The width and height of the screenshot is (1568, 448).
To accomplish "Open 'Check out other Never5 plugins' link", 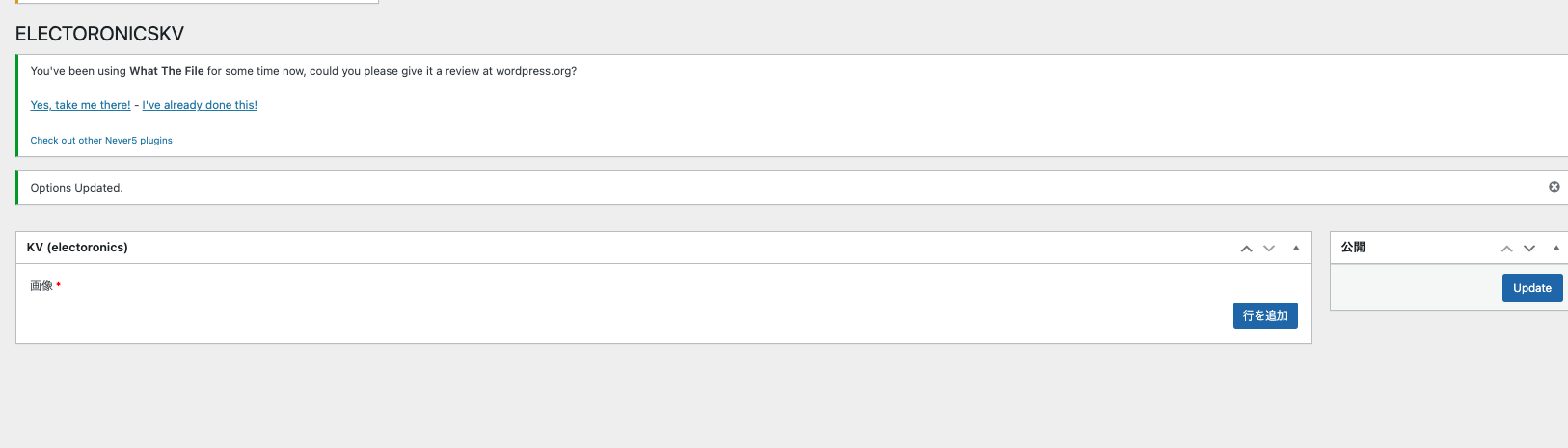I will [101, 141].
